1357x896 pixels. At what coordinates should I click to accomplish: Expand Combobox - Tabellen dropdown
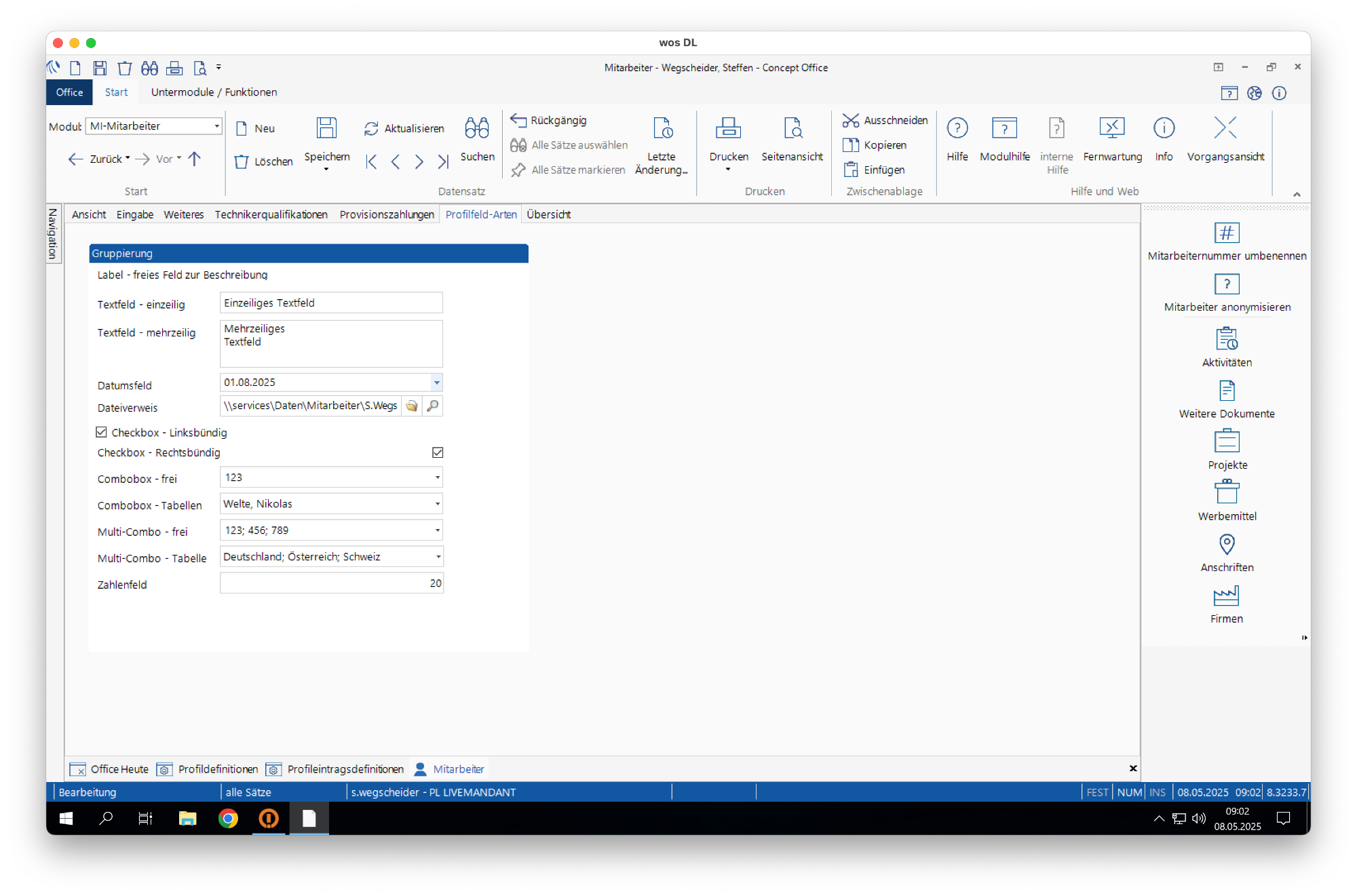[x=438, y=504]
